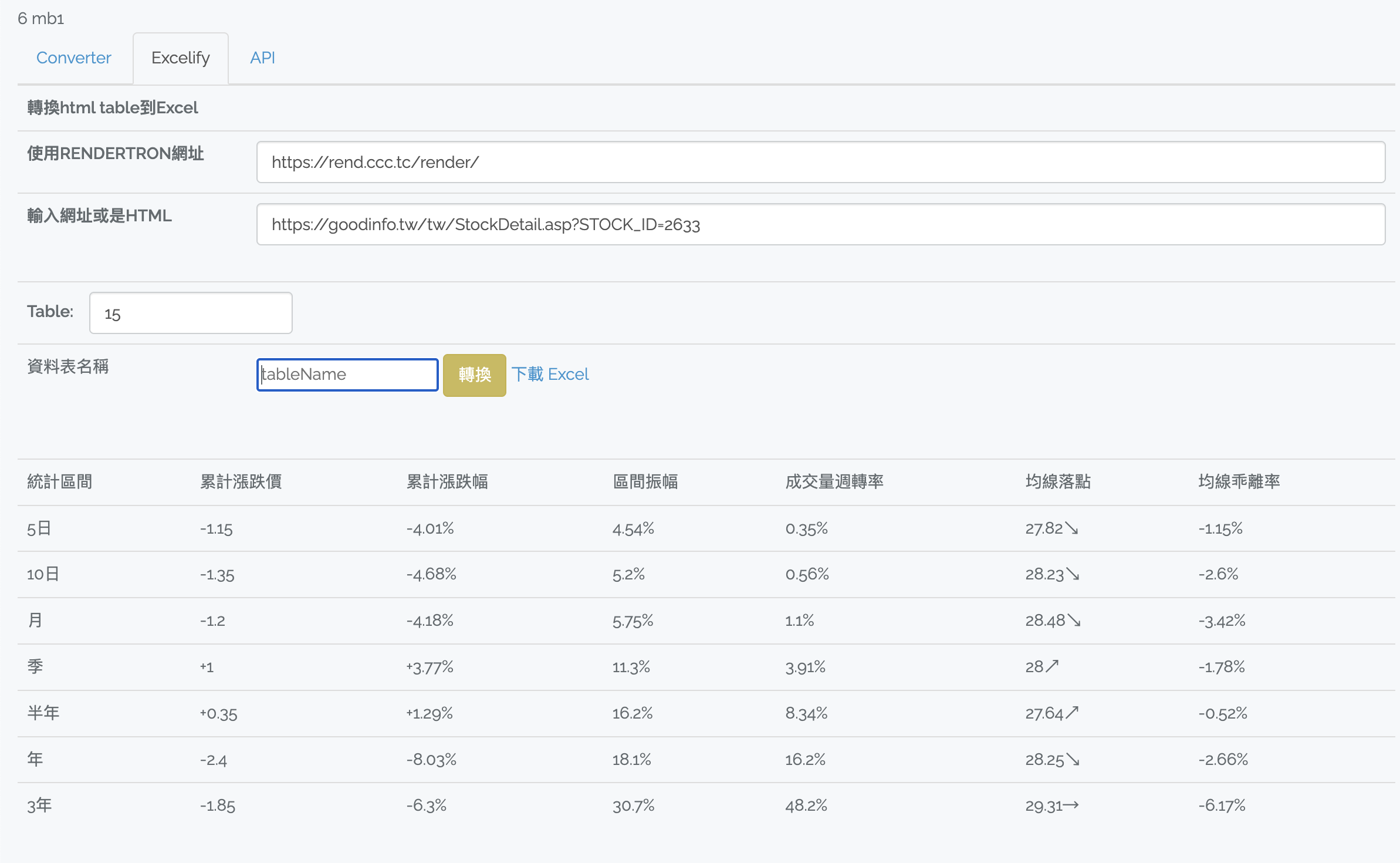
Task: Click the 29.31 right arrow cell
Action: 1051,805
